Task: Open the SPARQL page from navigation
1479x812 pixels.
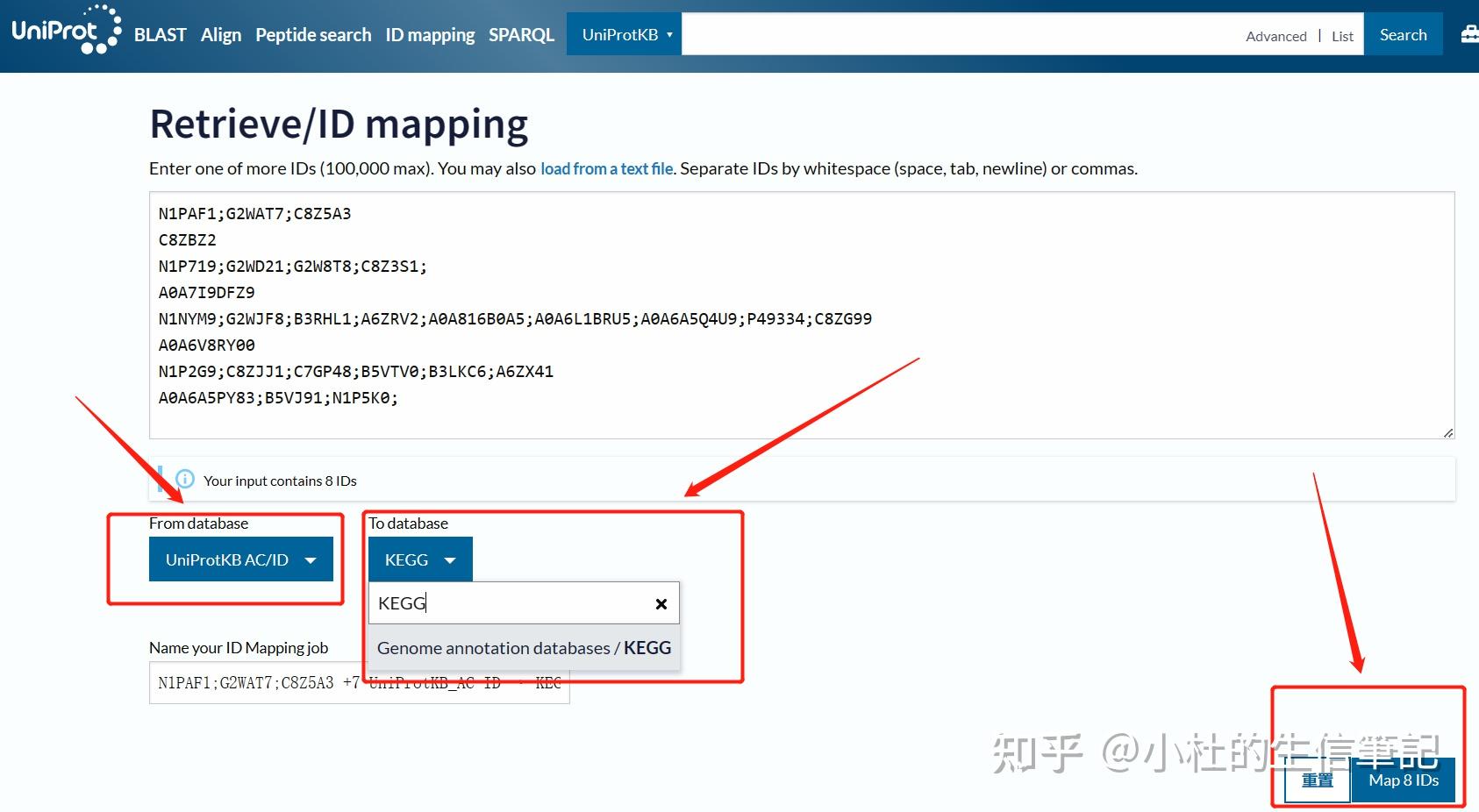Action: pyautogui.click(x=521, y=34)
